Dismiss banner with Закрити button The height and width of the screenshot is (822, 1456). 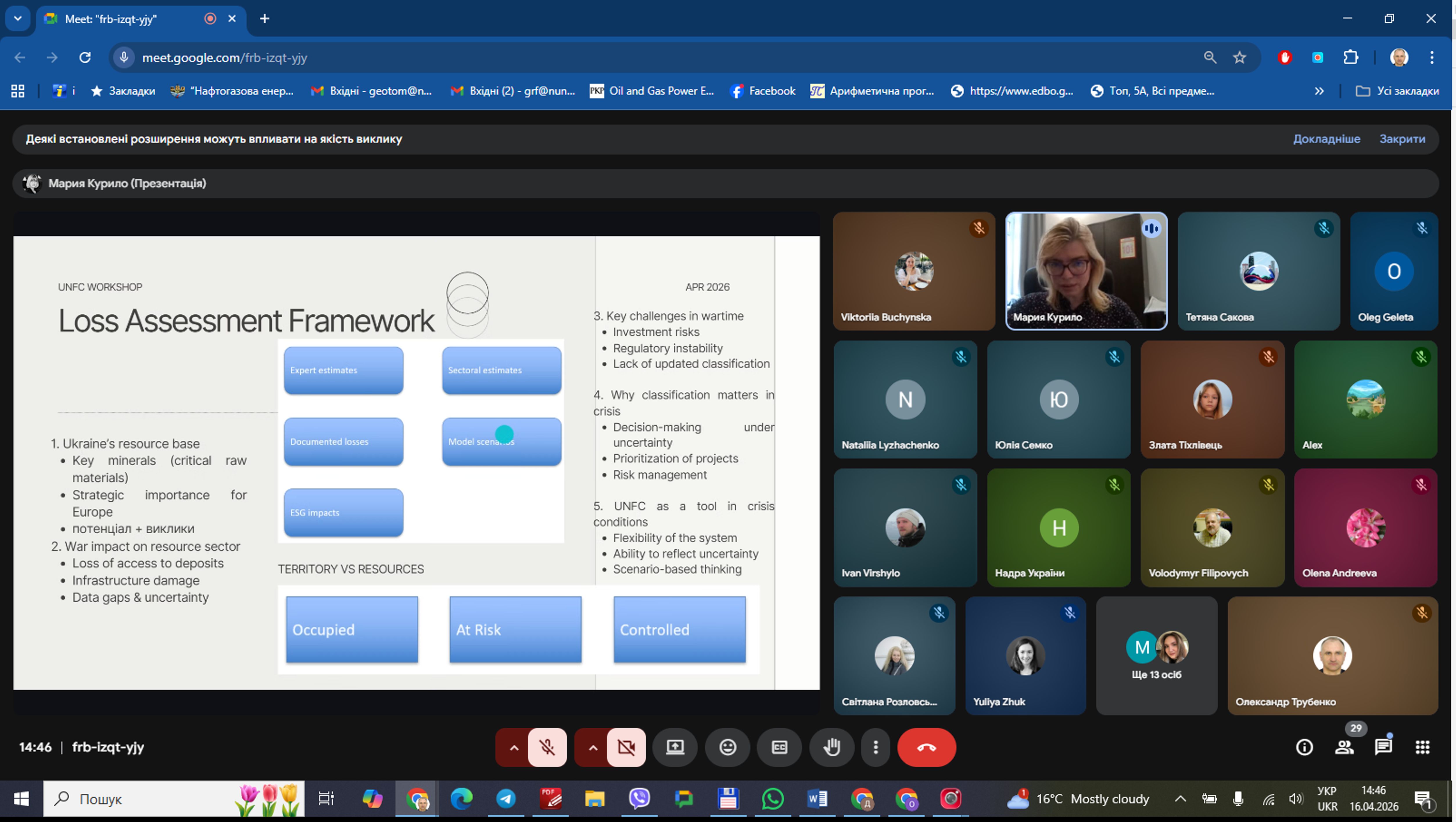tap(1402, 139)
